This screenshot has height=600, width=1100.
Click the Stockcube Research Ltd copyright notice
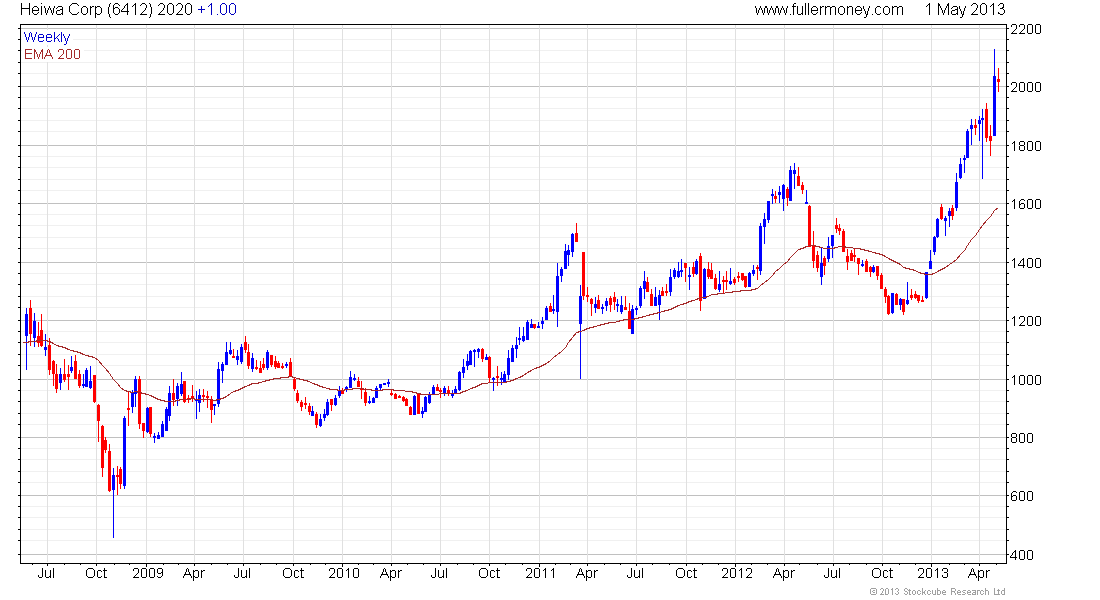tap(937, 592)
